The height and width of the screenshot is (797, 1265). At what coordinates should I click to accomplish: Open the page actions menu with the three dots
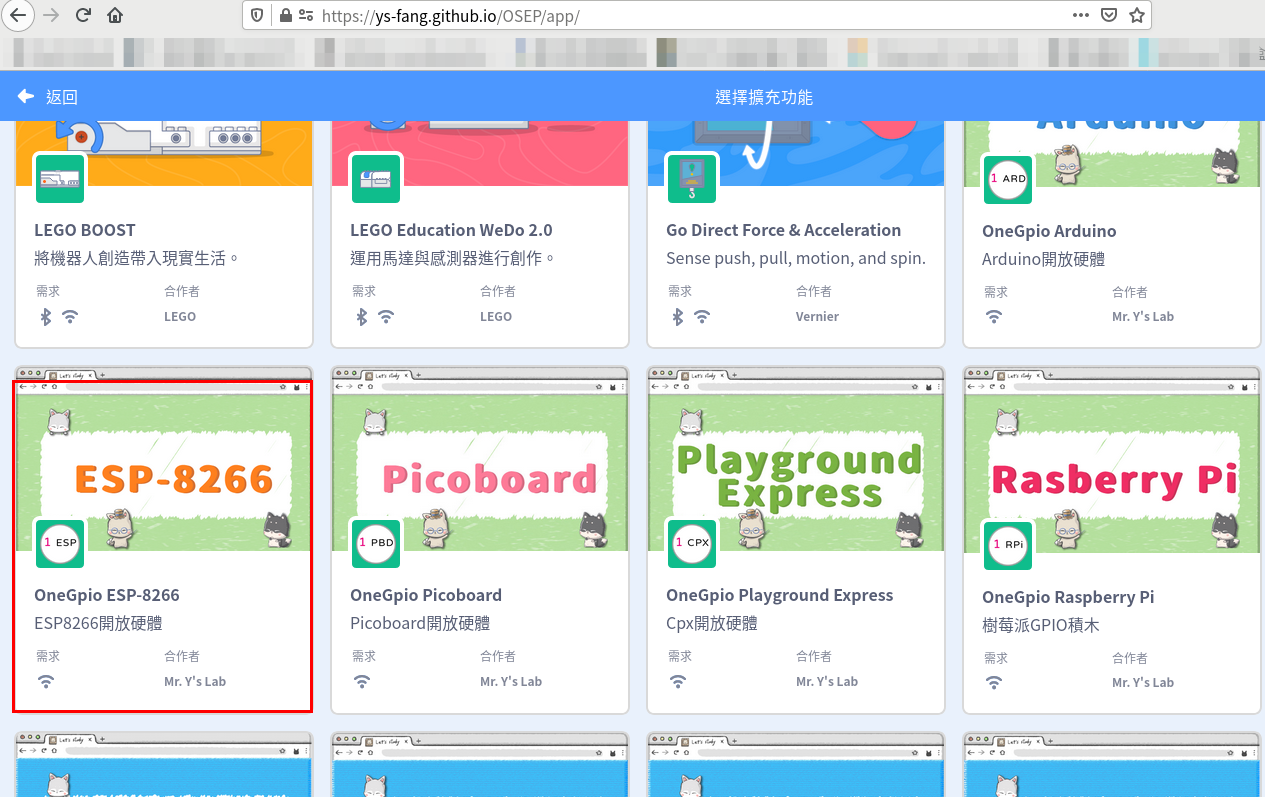coord(1081,15)
